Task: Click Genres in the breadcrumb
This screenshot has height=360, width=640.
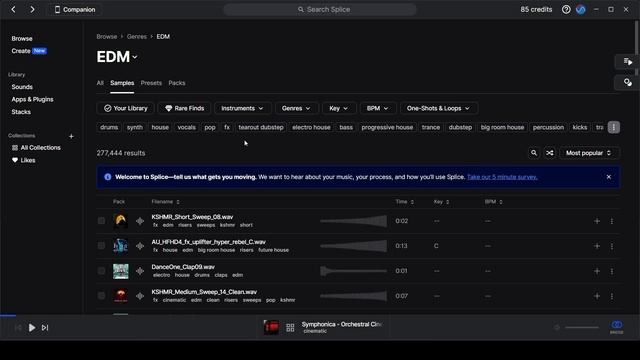Action: 137,37
